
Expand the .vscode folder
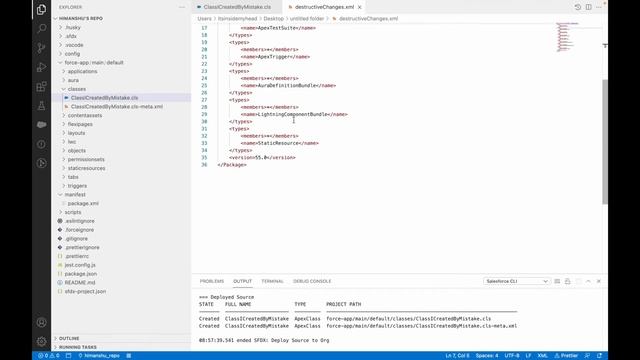74,45
